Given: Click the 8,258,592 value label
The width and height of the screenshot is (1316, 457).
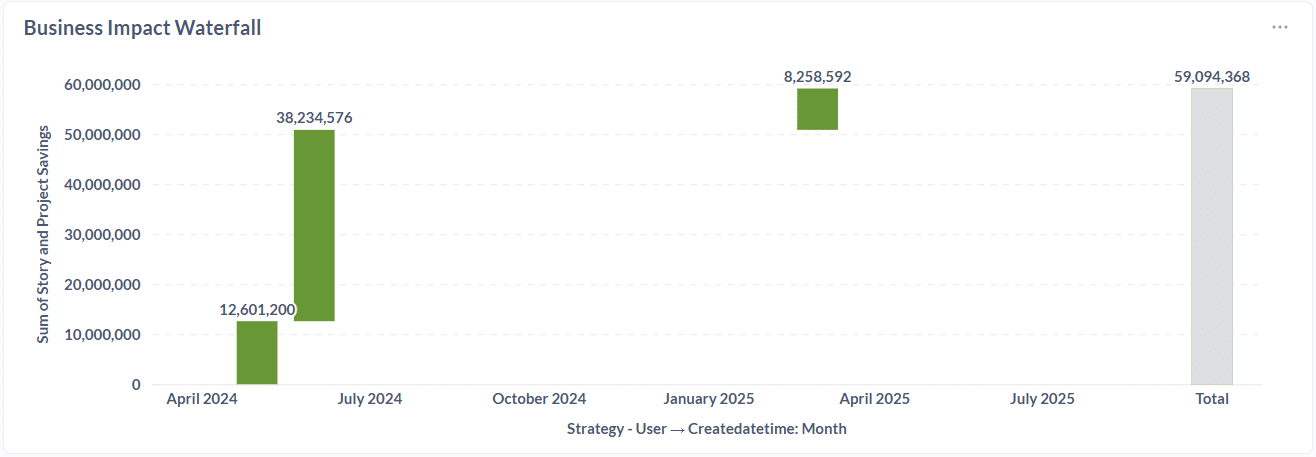Looking at the screenshot, I should pos(817,76).
